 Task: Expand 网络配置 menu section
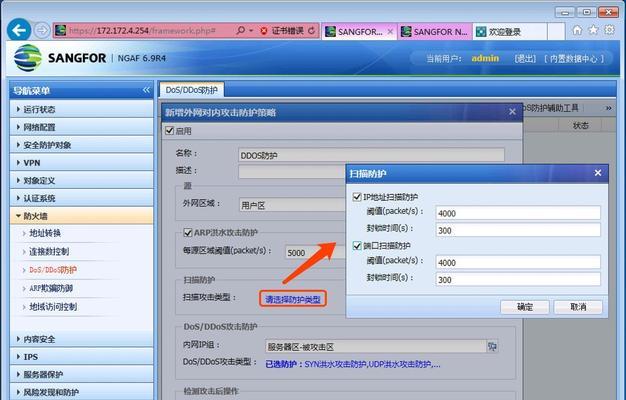(x=81, y=127)
